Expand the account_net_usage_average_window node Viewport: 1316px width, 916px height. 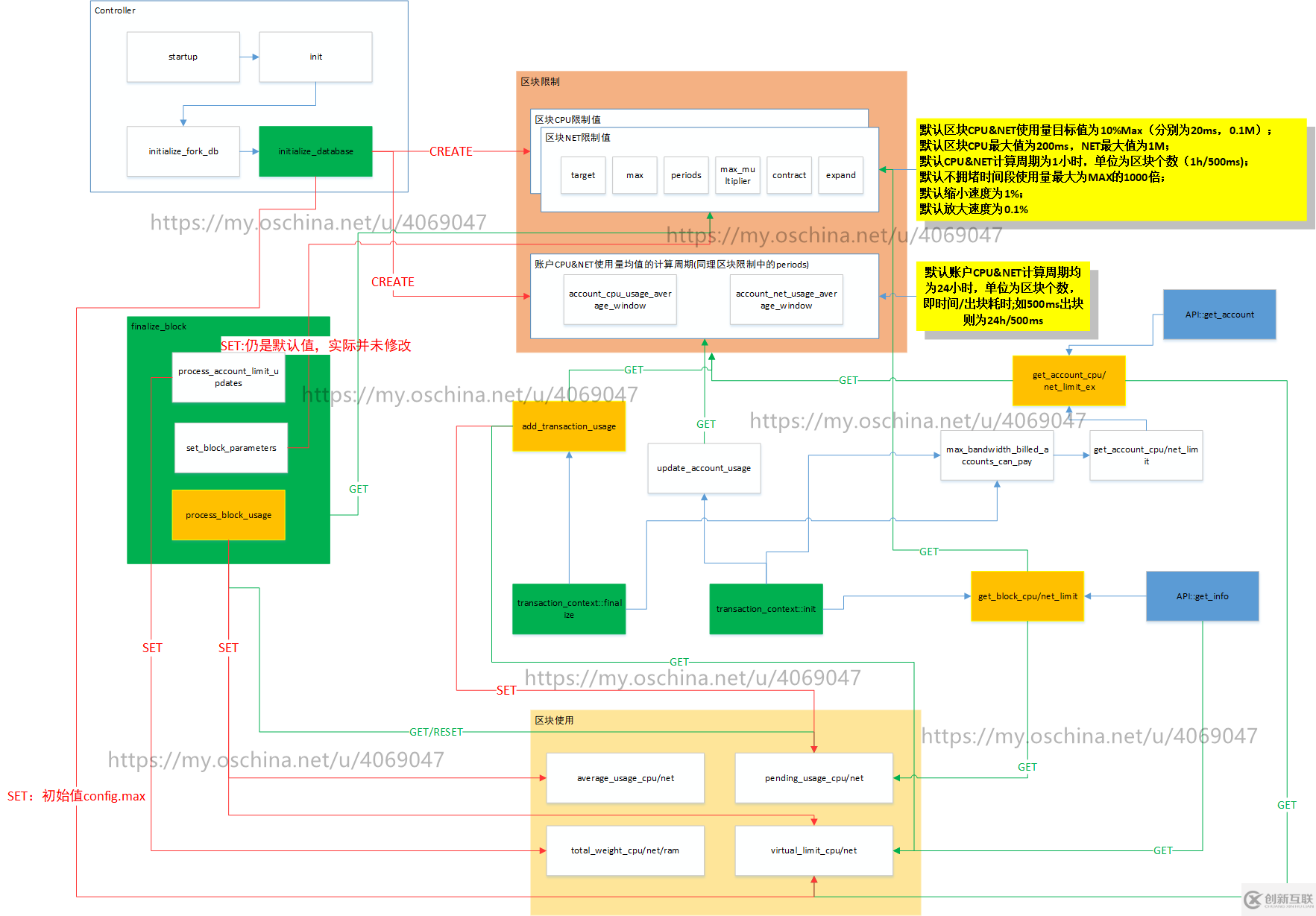tap(786, 300)
